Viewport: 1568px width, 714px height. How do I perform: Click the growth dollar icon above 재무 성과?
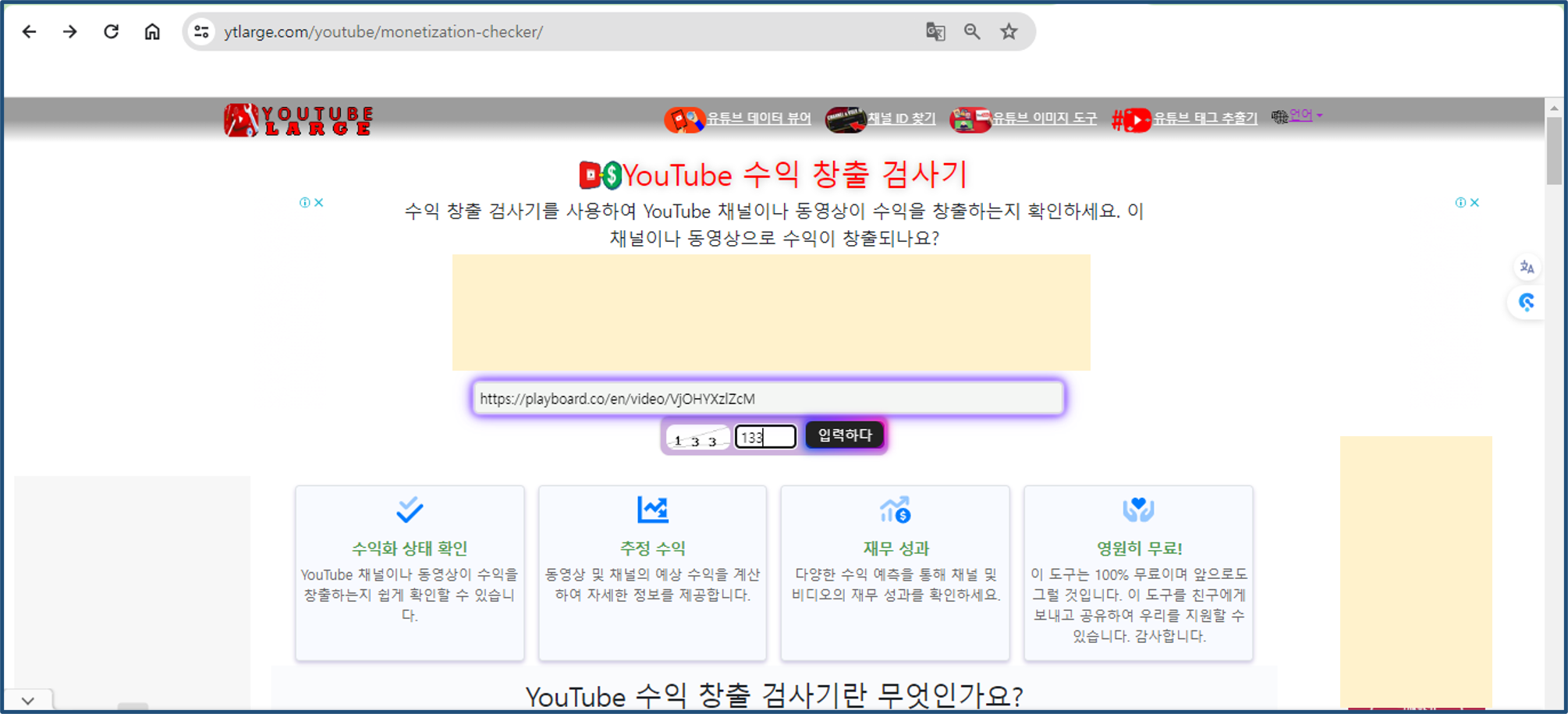point(896,510)
